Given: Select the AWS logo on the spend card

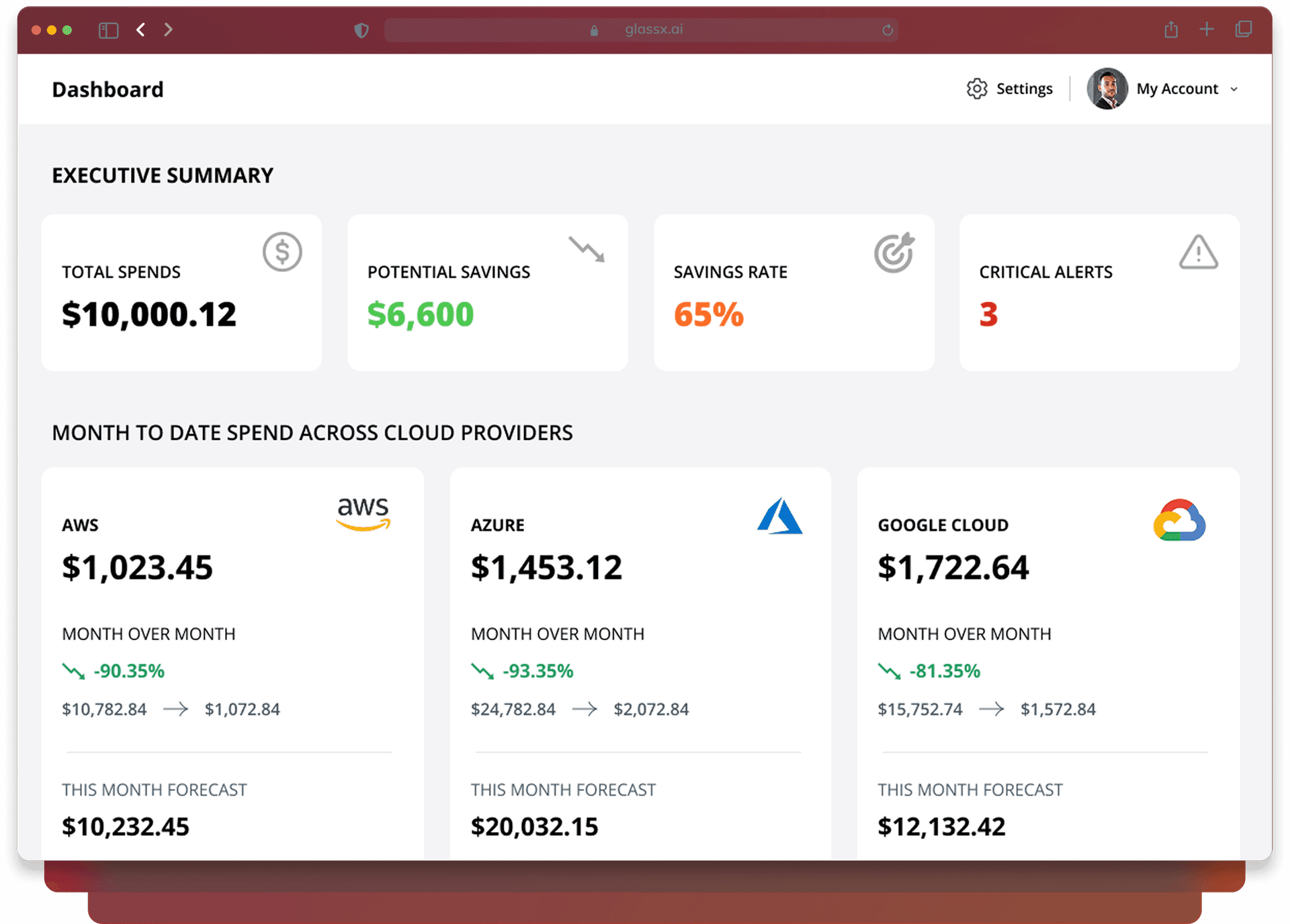Looking at the screenshot, I should pos(362,514).
